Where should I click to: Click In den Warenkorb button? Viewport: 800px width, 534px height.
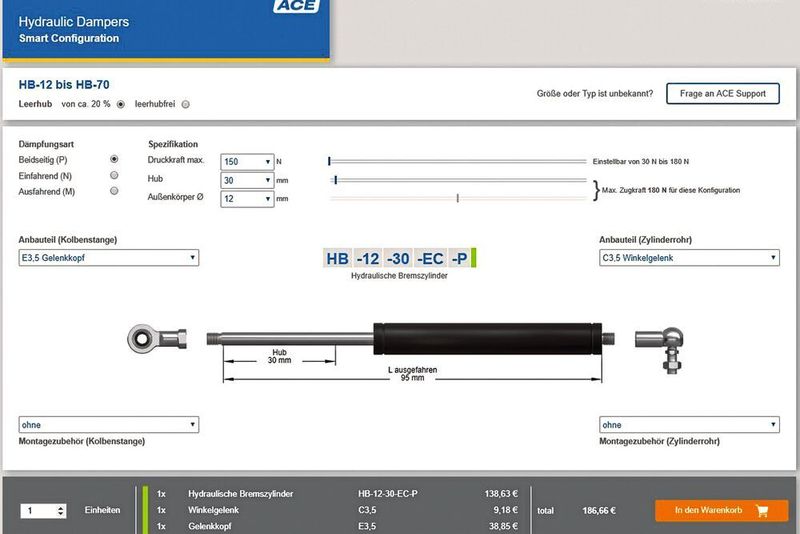pyautogui.click(x=721, y=510)
